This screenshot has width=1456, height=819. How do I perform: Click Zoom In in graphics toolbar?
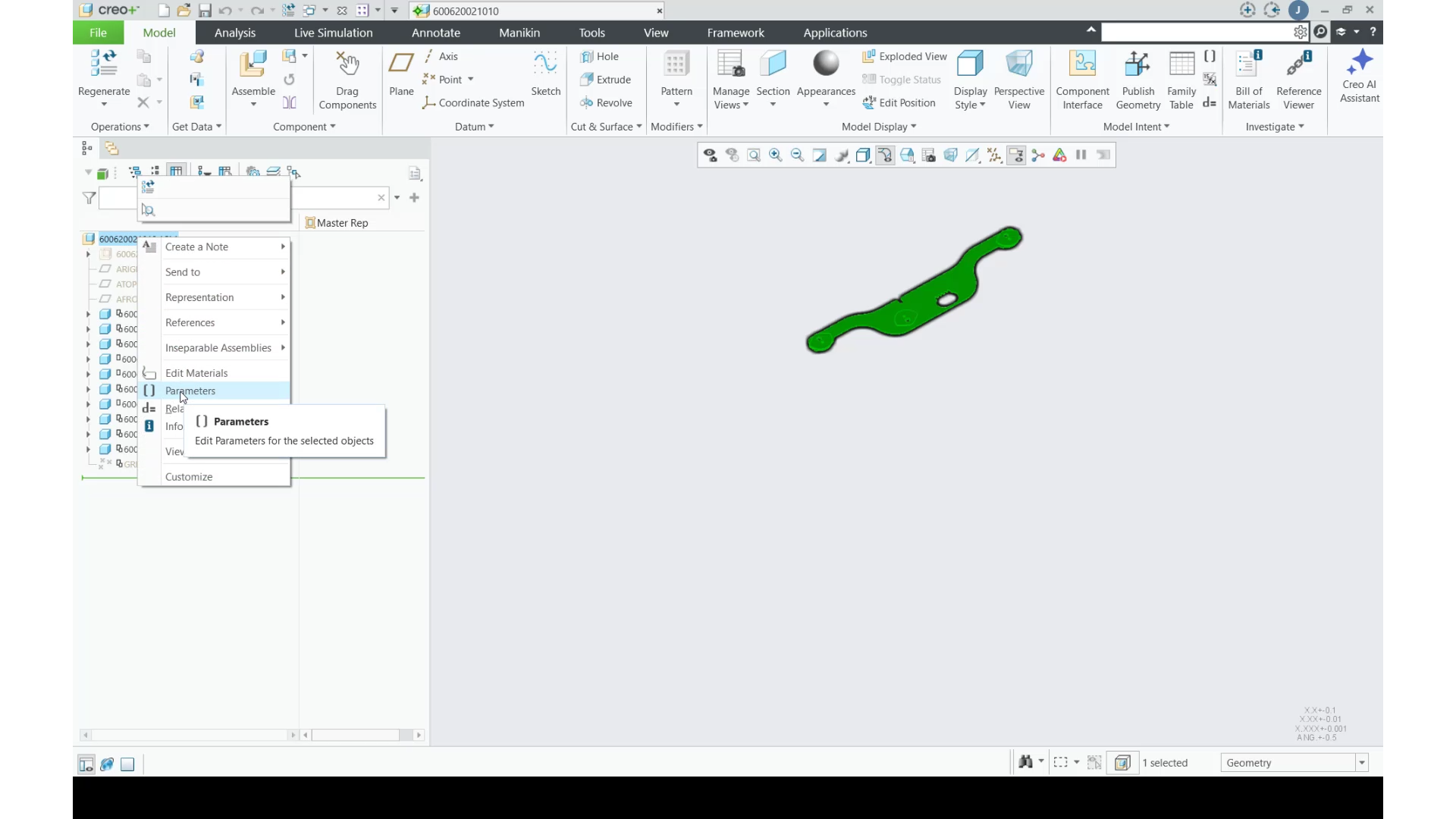pyautogui.click(x=775, y=155)
